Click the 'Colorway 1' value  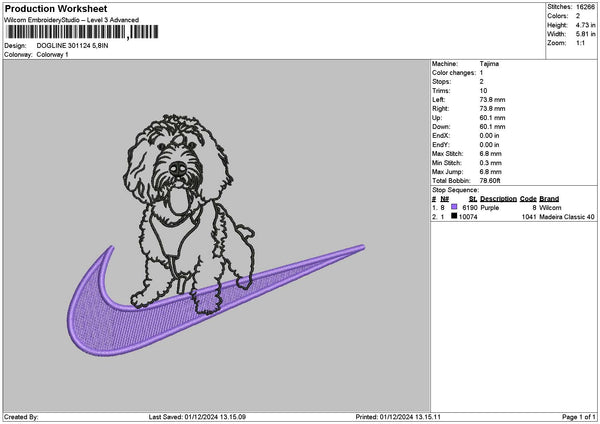pos(52,55)
